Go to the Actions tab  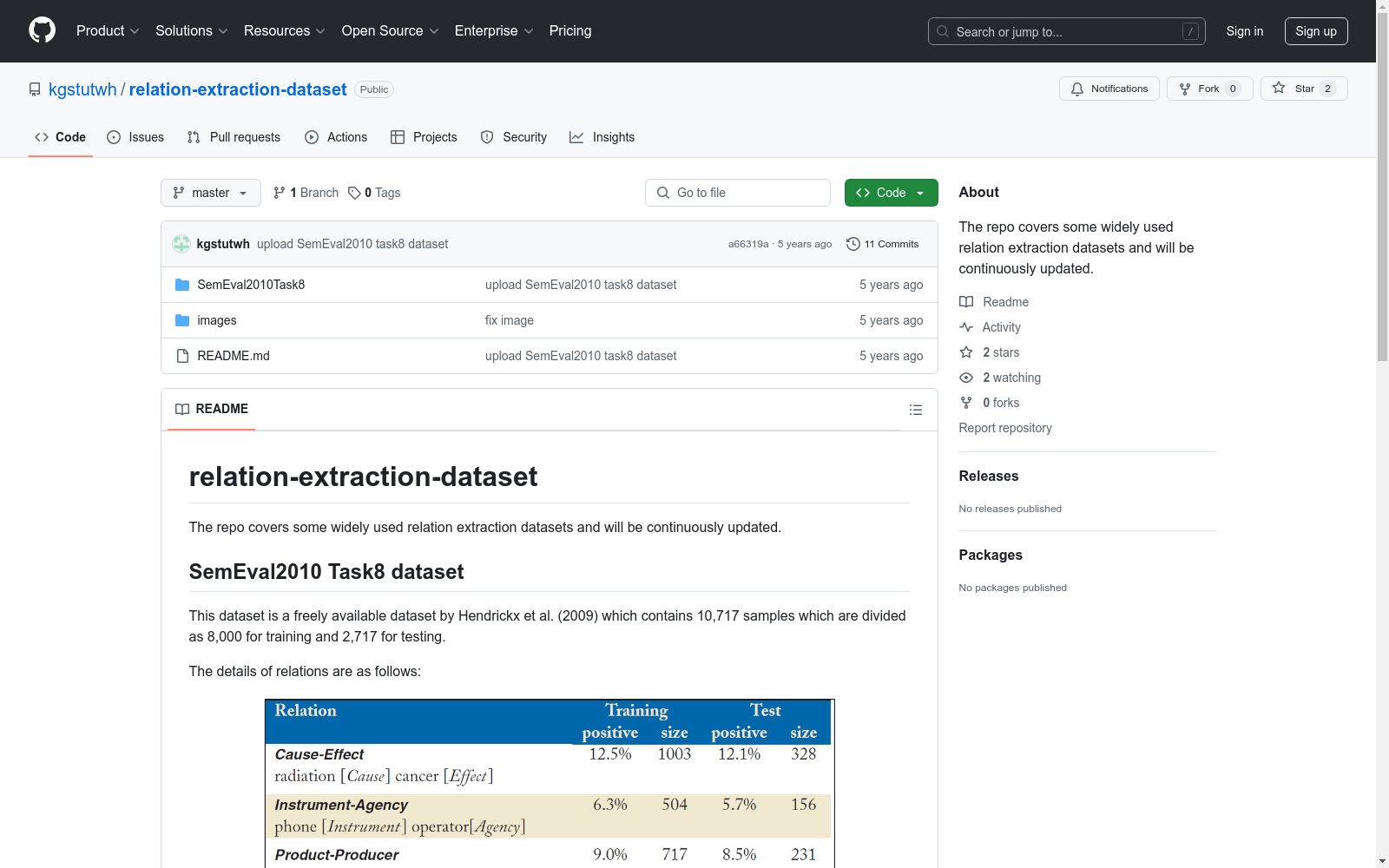(x=336, y=137)
